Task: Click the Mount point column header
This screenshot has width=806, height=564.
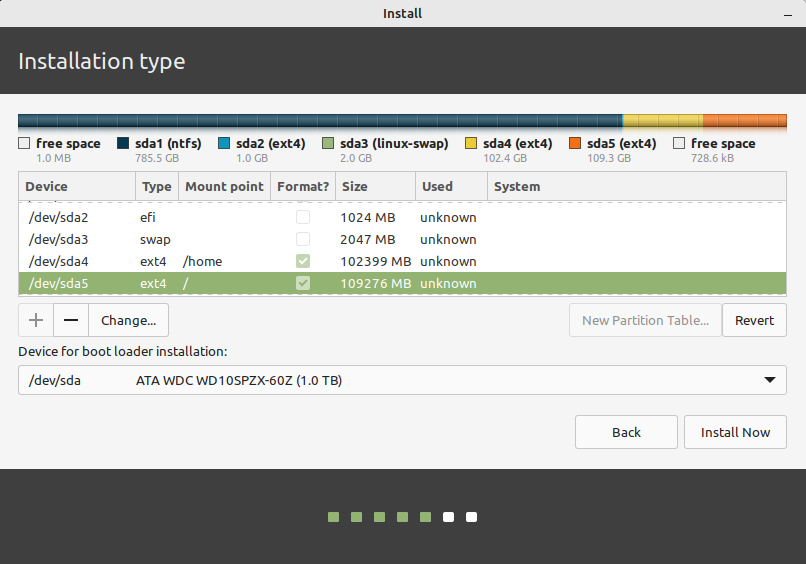Action: [x=224, y=186]
